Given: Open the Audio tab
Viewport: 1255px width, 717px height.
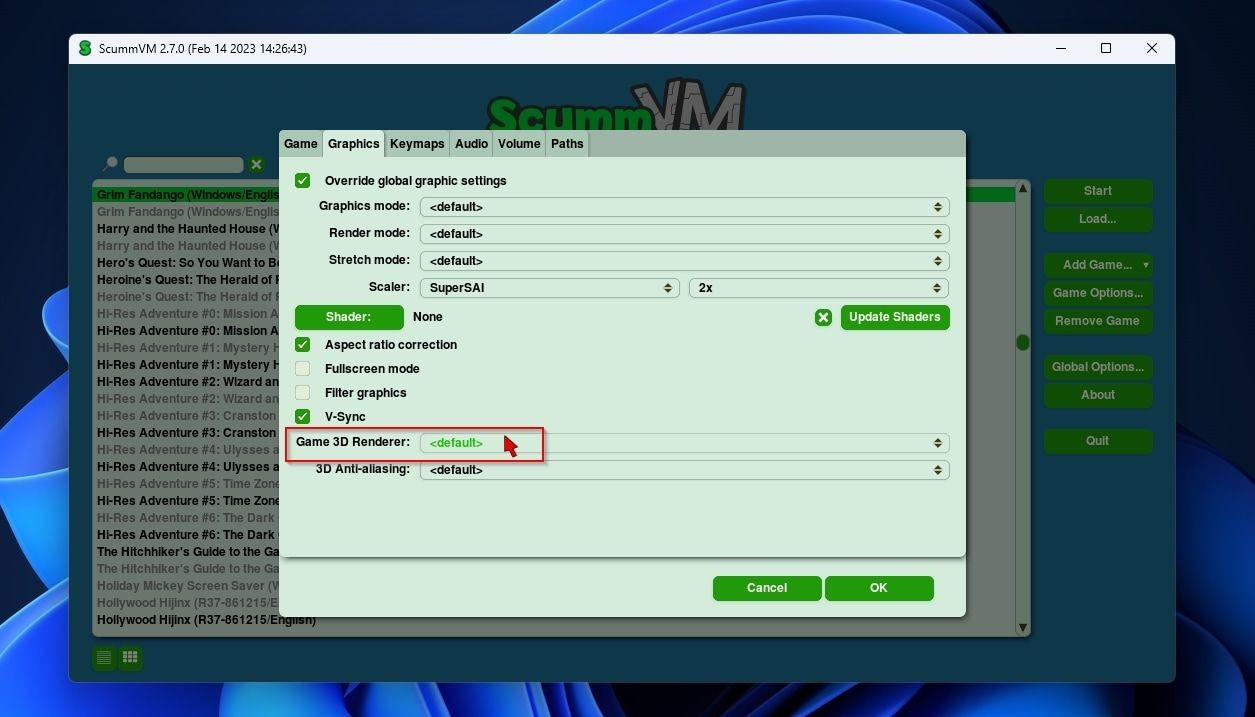Looking at the screenshot, I should (471, 144).
